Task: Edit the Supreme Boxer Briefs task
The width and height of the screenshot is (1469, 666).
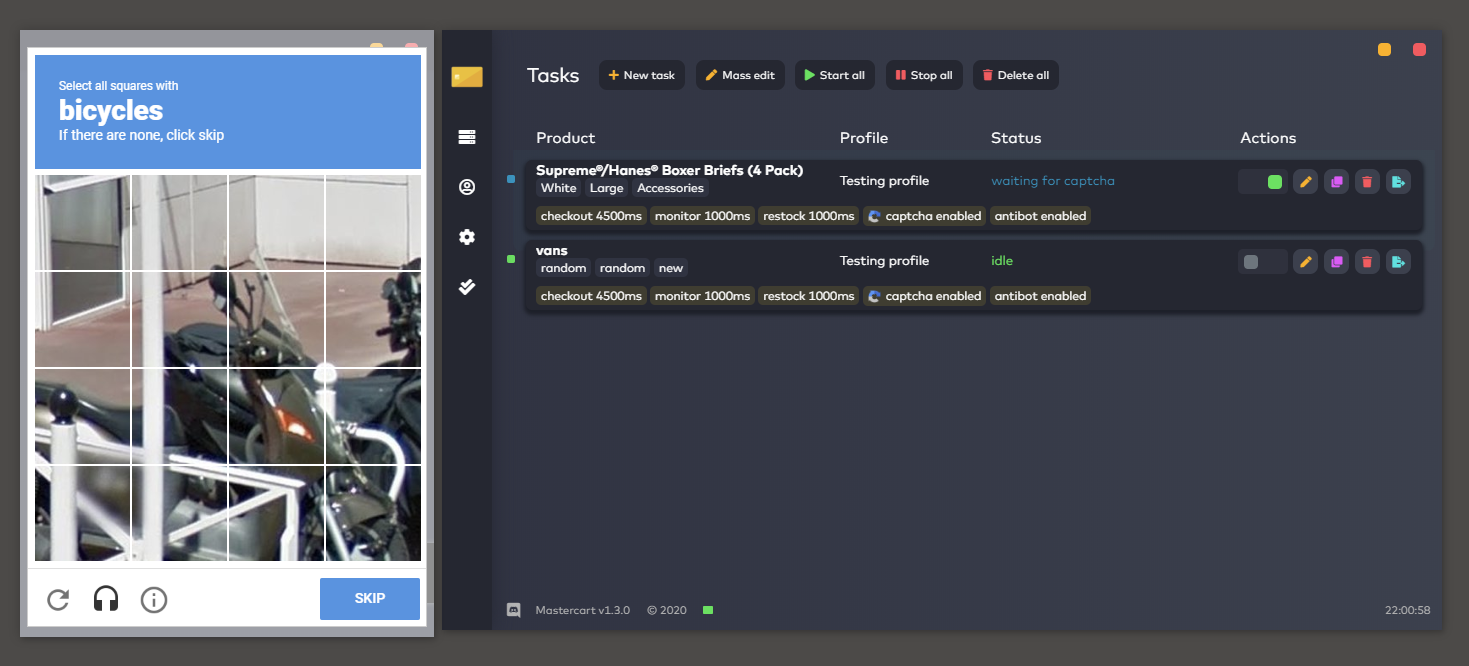Action: tap(1305, 182)
